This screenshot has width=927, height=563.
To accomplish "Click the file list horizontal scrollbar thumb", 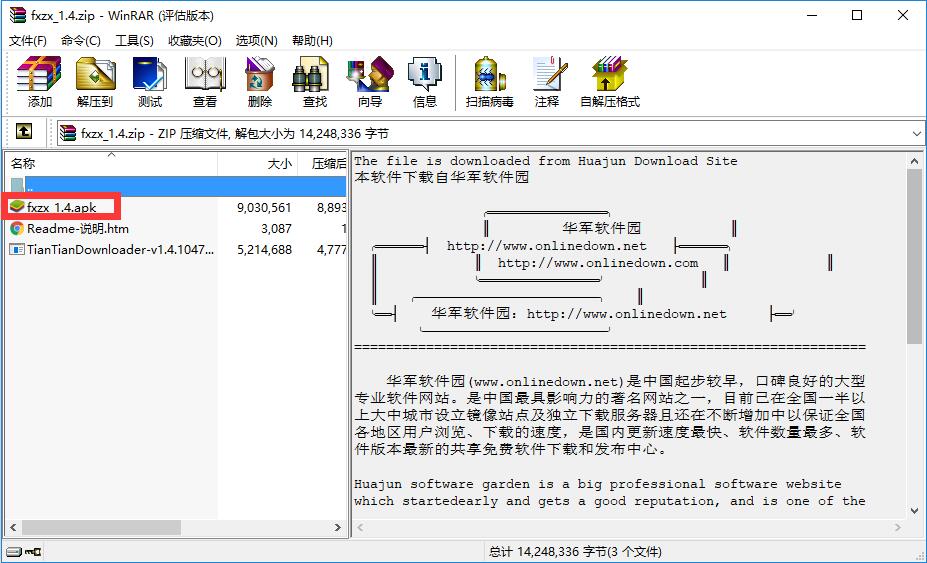I will point(102,528).
